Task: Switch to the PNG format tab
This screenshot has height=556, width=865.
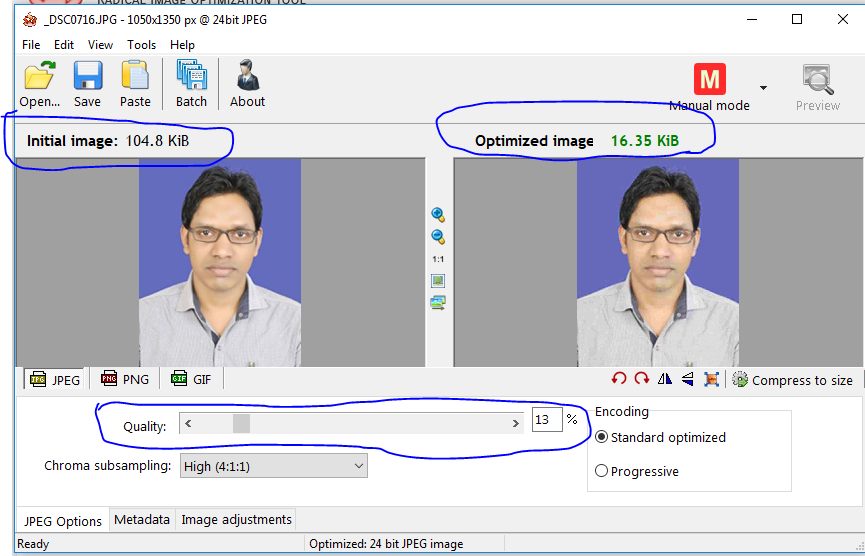Action: click(x=125, y=379)
